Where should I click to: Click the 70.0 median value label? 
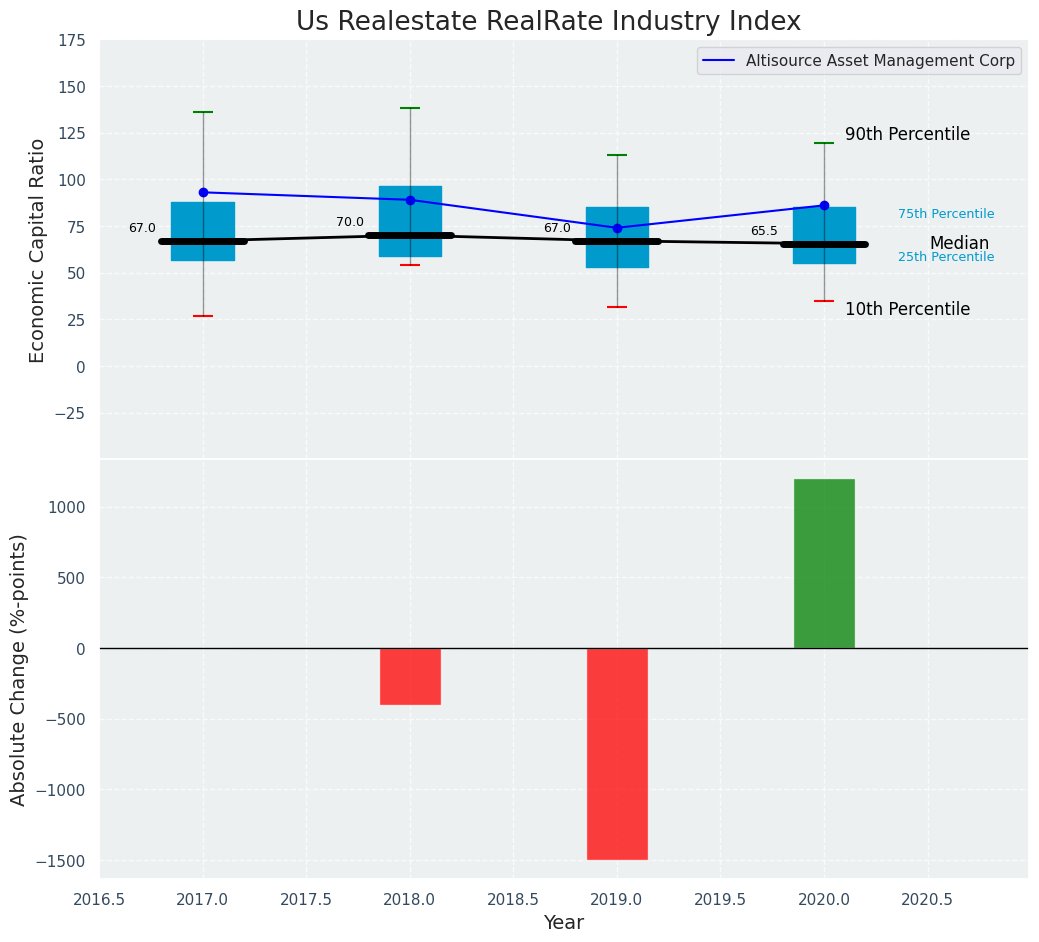(x=350, y=222)
